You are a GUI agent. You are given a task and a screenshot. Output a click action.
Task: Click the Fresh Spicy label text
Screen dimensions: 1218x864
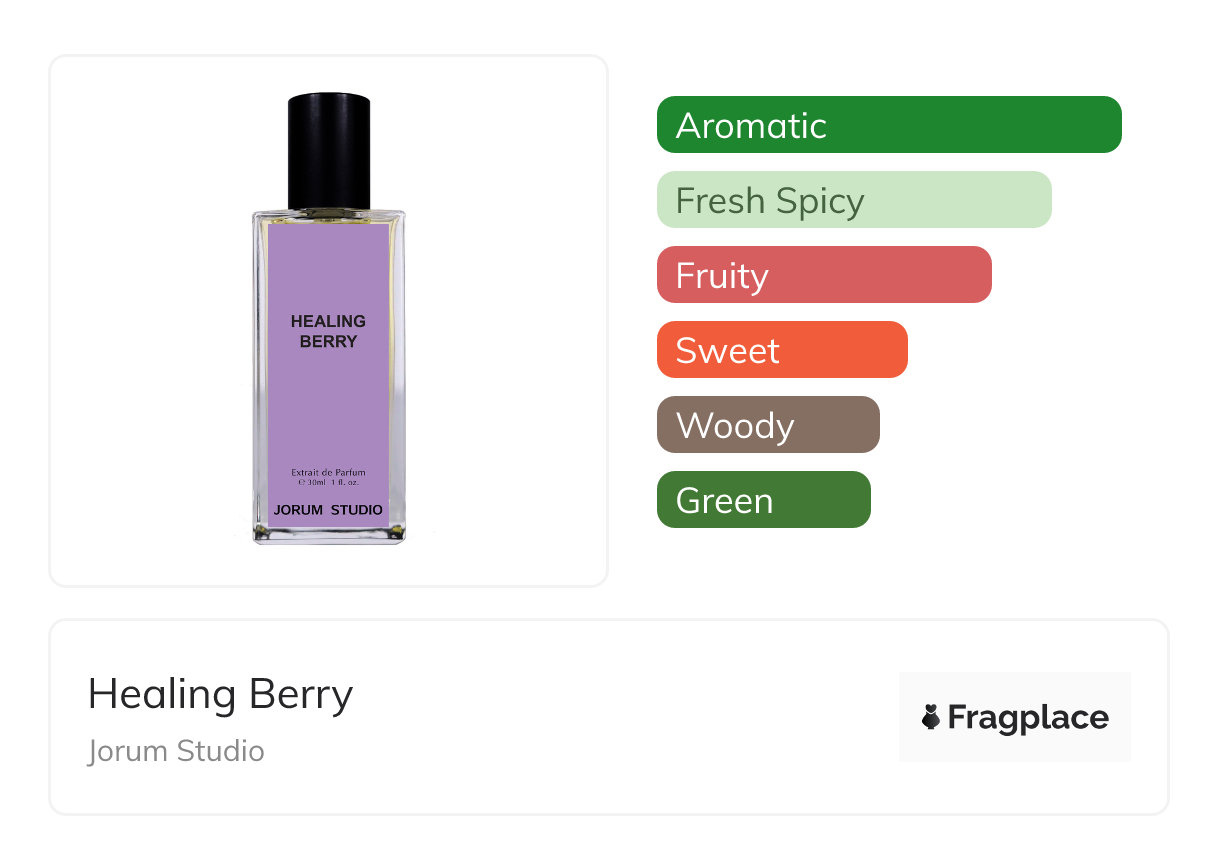tap(769, 200)
